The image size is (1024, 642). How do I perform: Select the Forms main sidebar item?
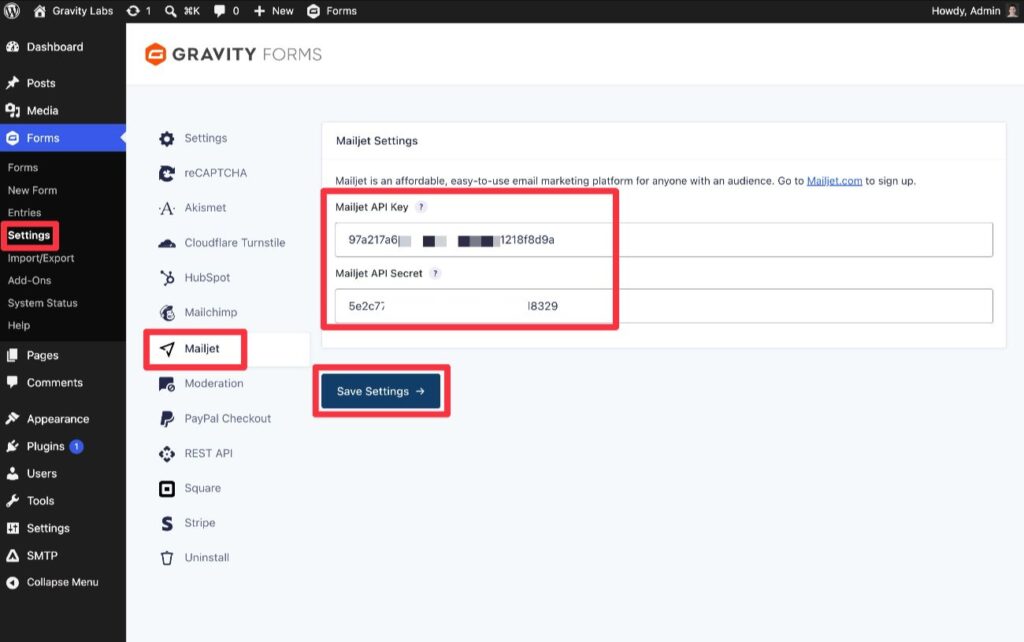tap(63, 138)
